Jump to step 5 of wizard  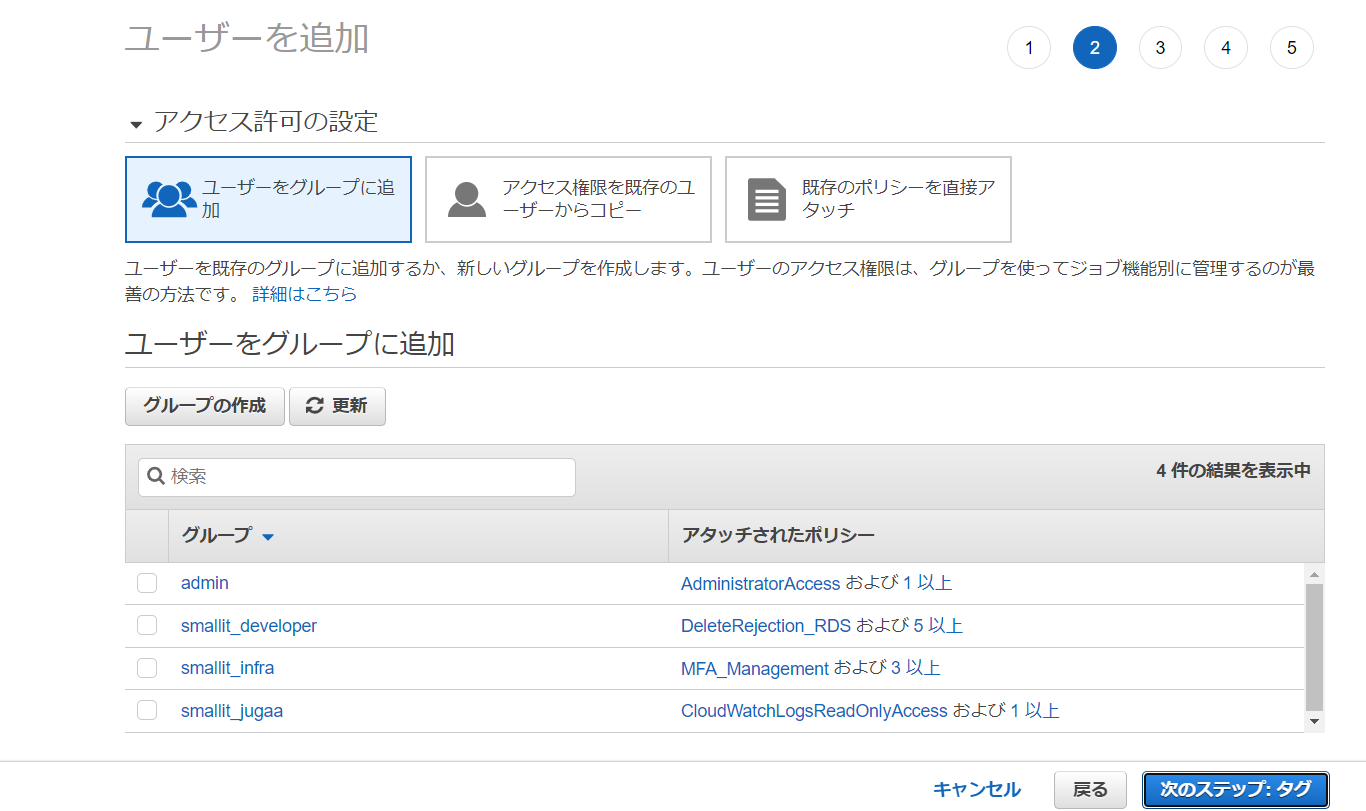1291,48
